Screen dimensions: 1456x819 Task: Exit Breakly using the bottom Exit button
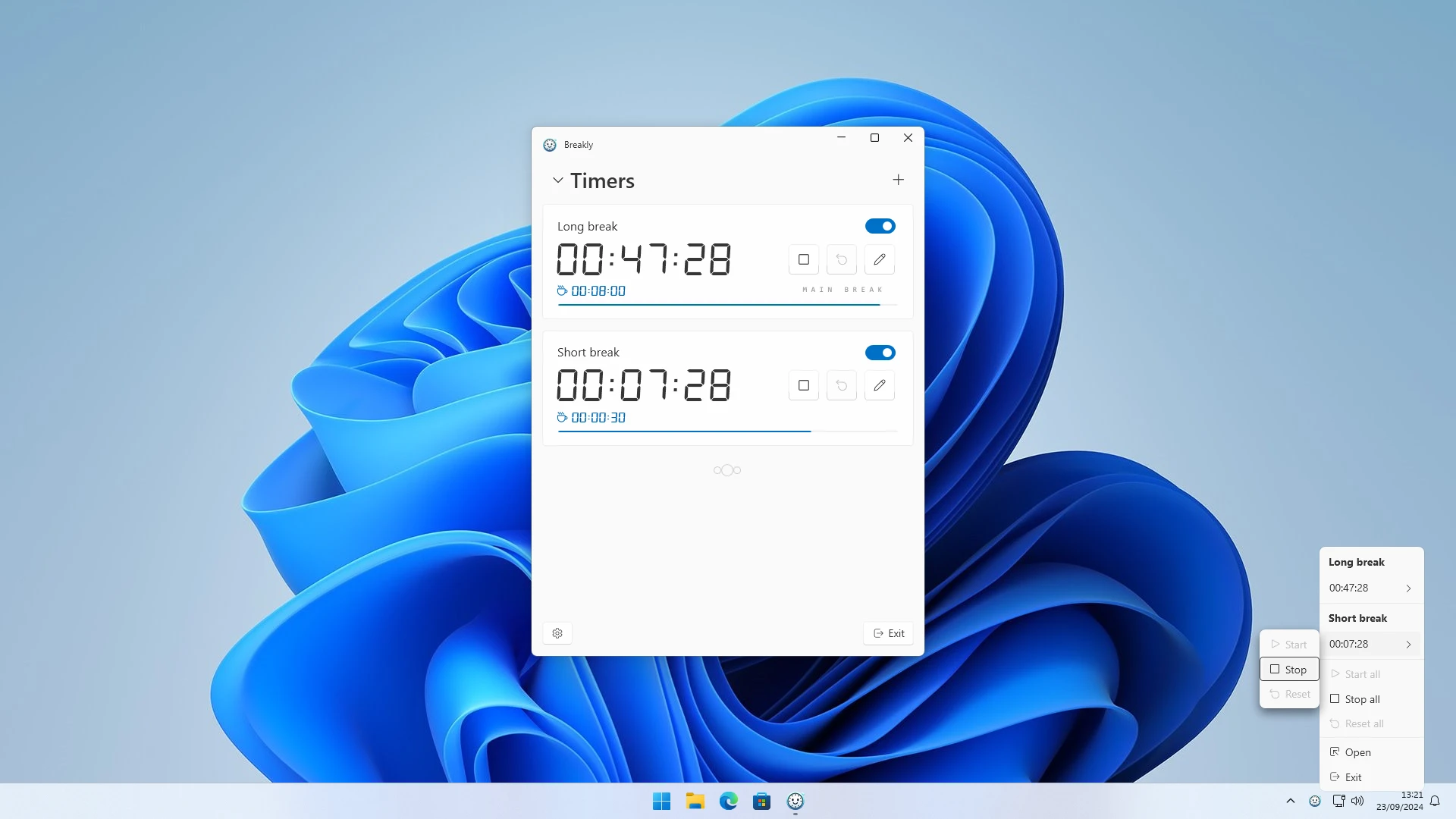[x=888, y=633]
